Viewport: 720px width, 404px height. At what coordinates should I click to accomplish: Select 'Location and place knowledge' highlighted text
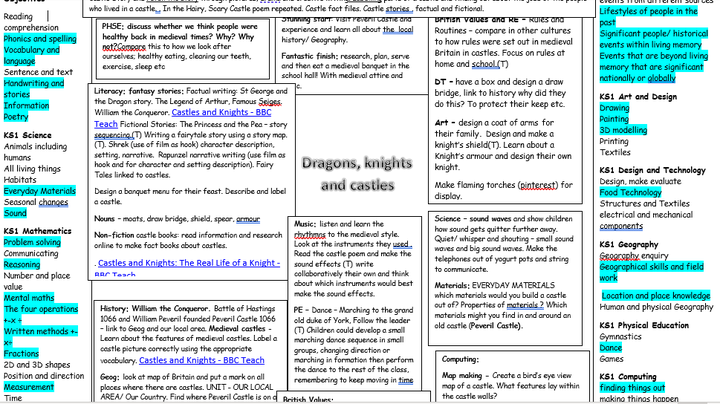(x=656, y=296)
